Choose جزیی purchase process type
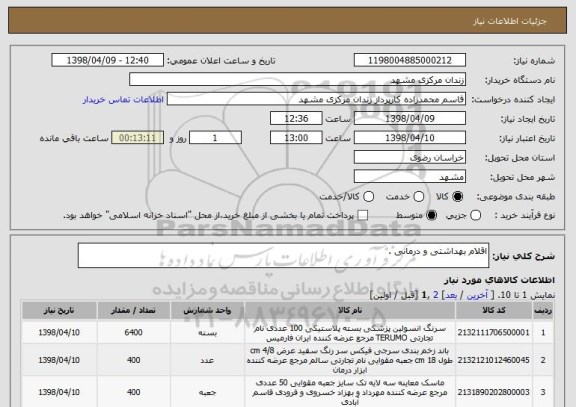The height and width of the screenshot is (407, 576). click(x=475, y=216)
